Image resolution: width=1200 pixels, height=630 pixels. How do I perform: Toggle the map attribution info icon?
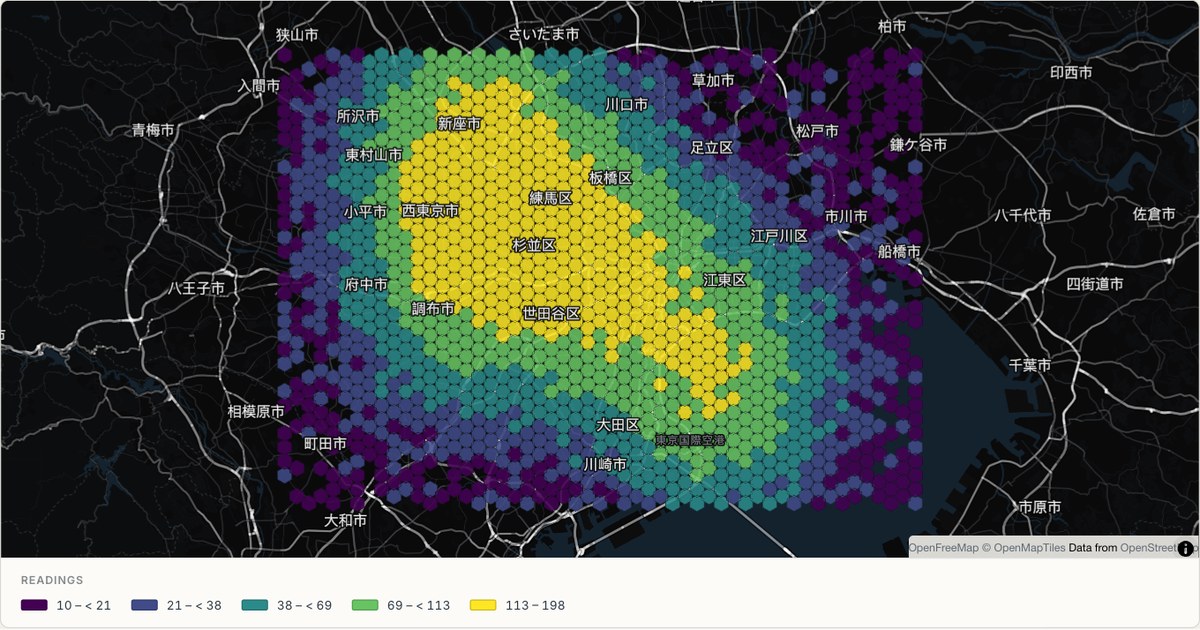tap(1186, 548)
